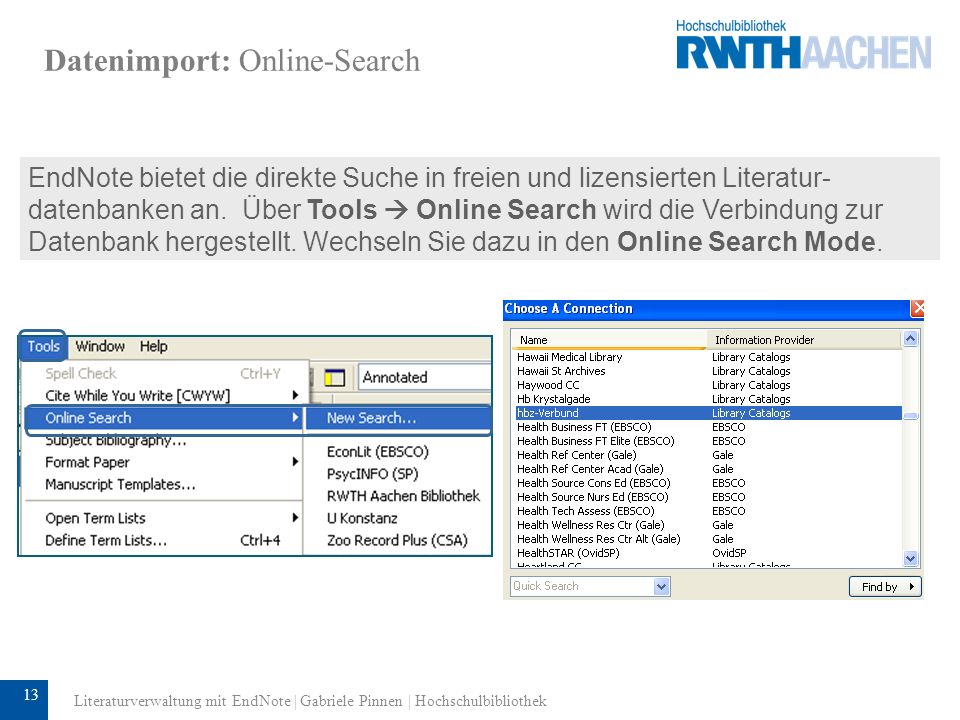The image size is (960, 720).
Task: Select Health Wellness Res Ctr (Gale)
Action: click(x=708, y=525)
